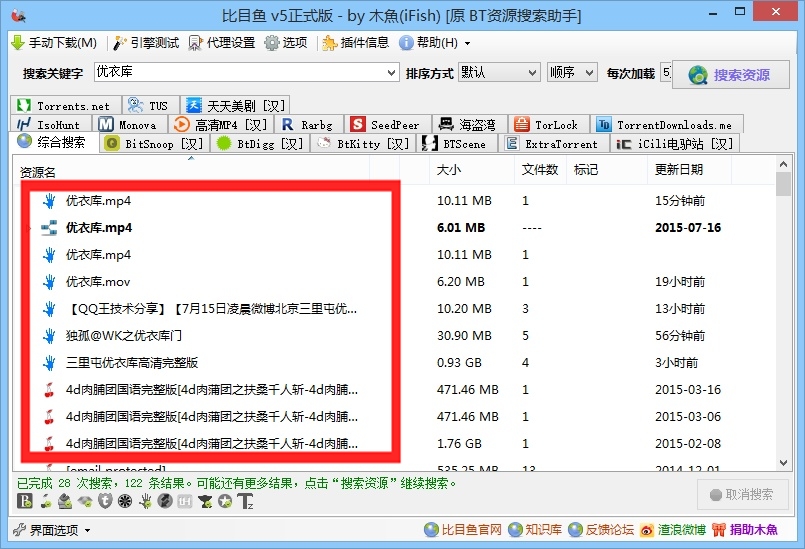Click the open-box engine status icon
Screen dimensions: 805x549
point(65,501)
